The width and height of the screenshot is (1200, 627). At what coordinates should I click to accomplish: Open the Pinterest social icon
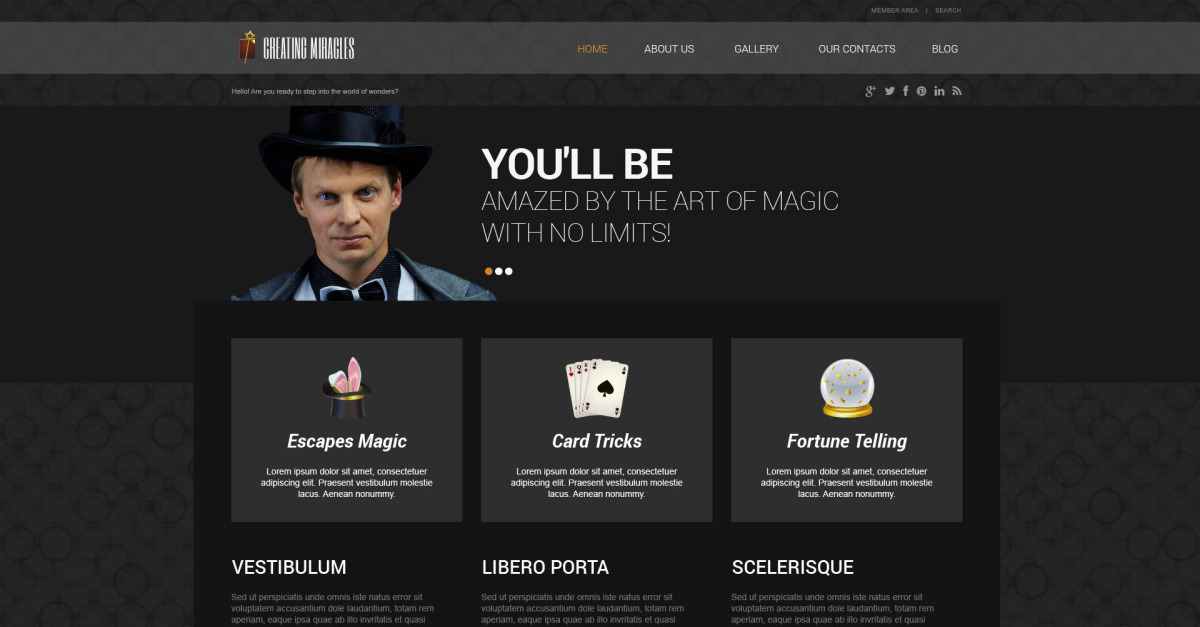click(921, 91)
